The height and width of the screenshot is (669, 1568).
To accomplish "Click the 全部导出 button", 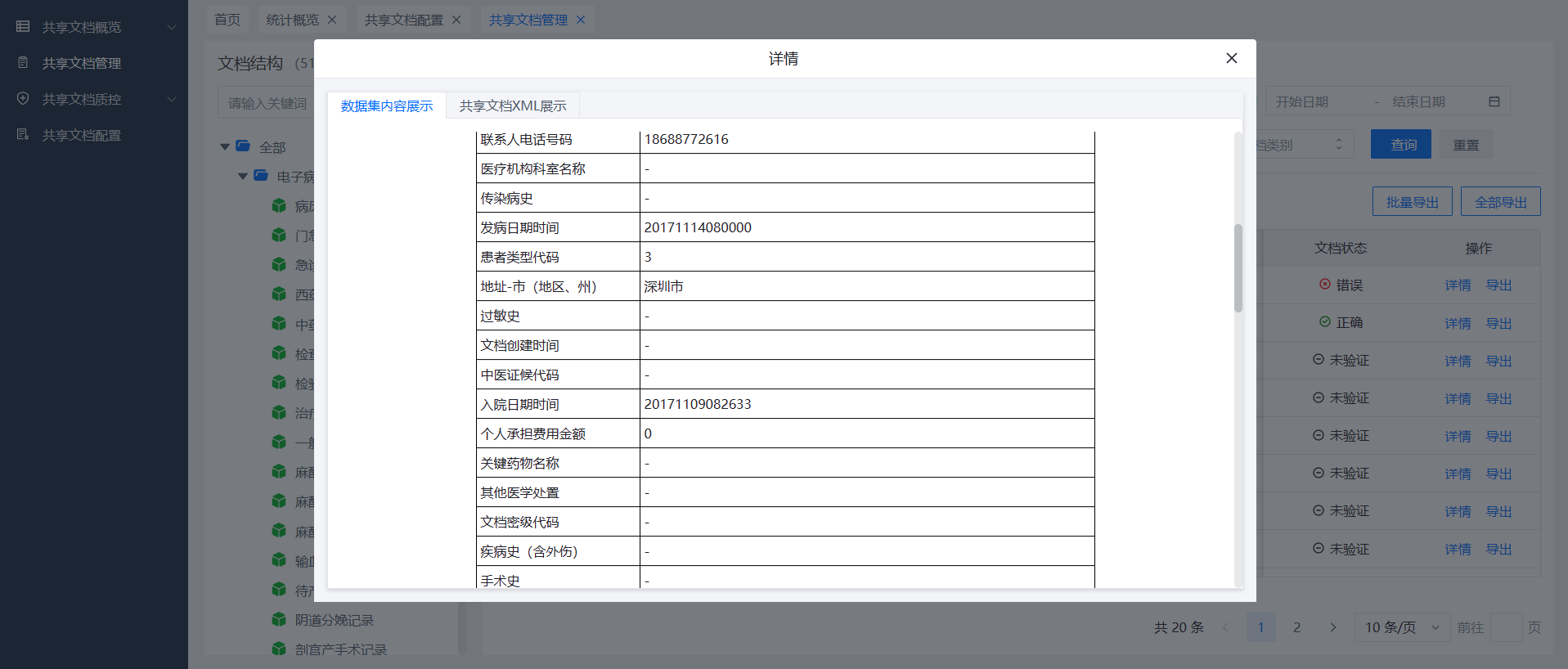I will (x=1501, y=201).
